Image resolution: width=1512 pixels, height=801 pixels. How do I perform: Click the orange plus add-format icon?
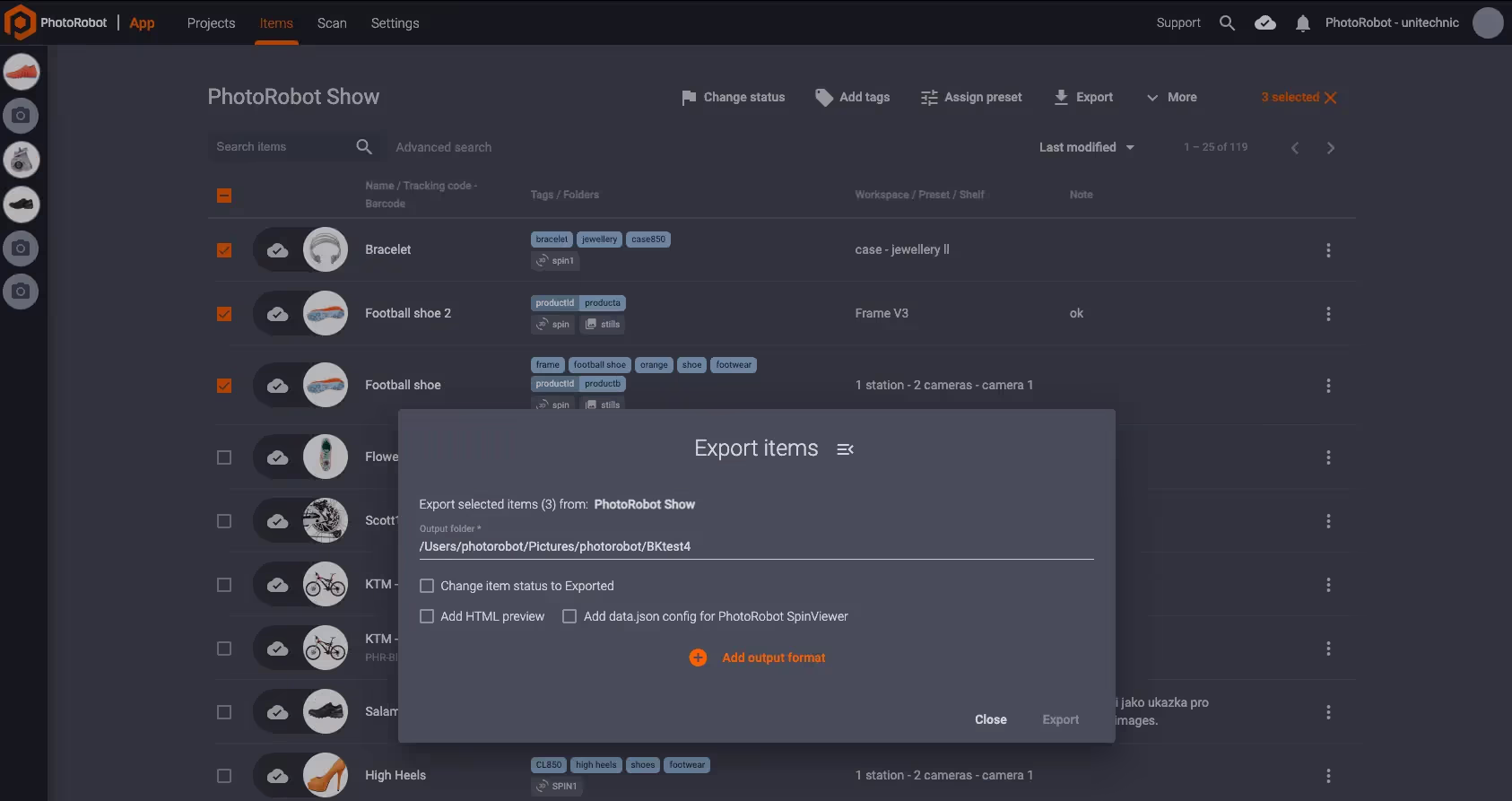pyautogui.click(x=698, y=657)
